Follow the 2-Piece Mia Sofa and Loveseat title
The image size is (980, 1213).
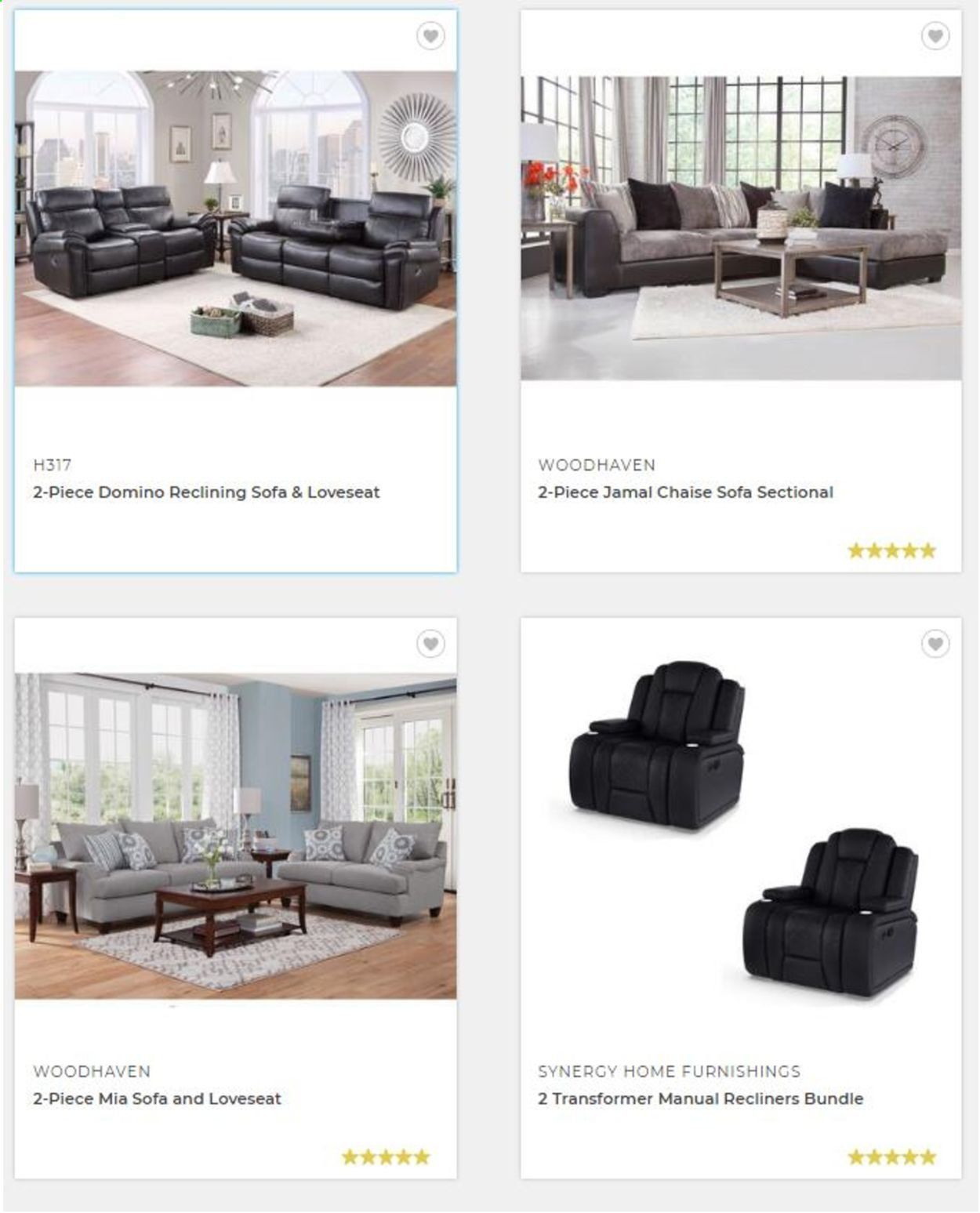coord(157,1099)
